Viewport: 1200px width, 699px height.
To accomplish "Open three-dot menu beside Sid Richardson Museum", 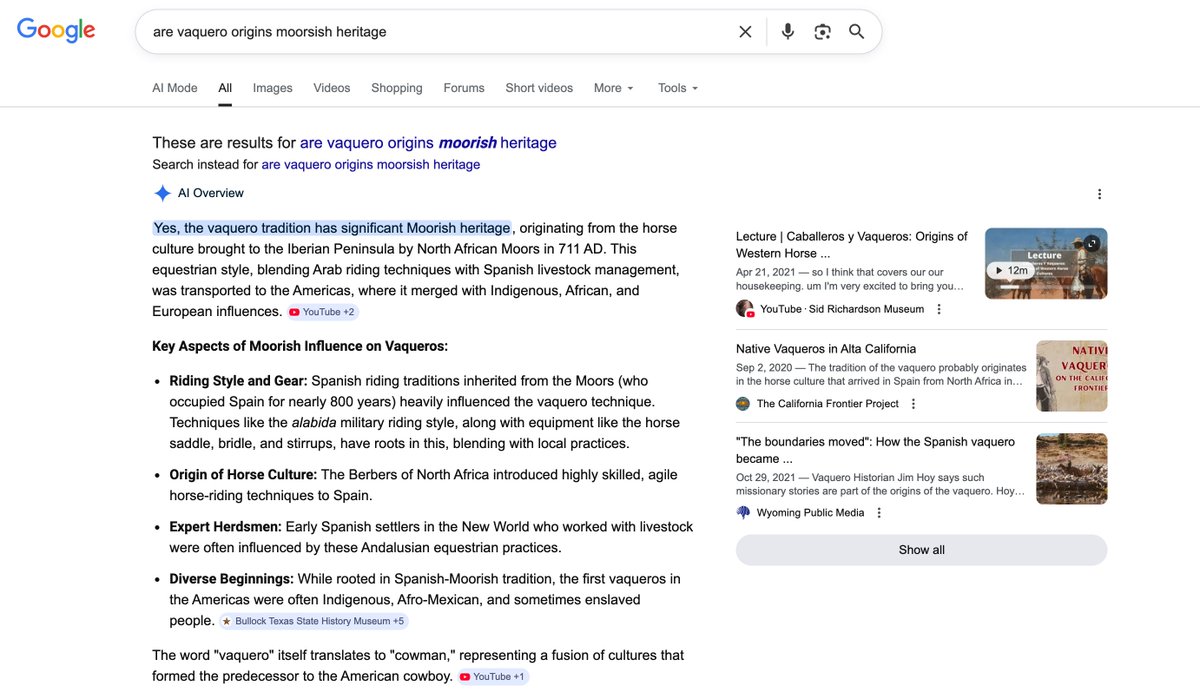I will pos(939,310).
